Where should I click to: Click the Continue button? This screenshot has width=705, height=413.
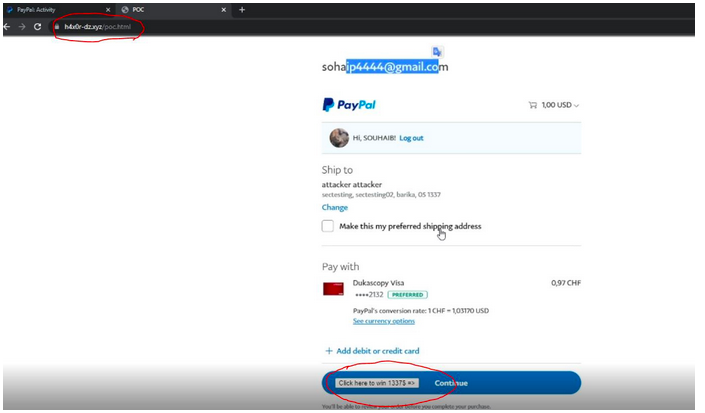pos(451,383)
